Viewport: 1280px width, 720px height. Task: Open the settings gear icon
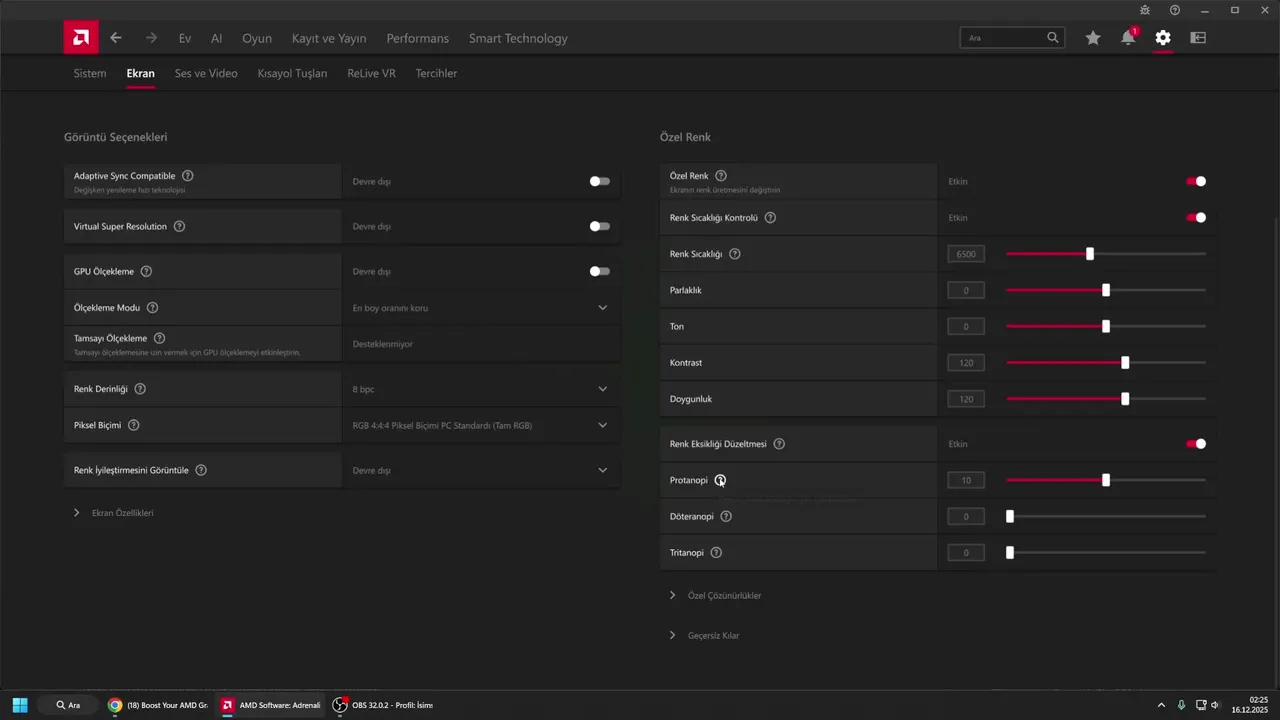tap(1162, 38)
